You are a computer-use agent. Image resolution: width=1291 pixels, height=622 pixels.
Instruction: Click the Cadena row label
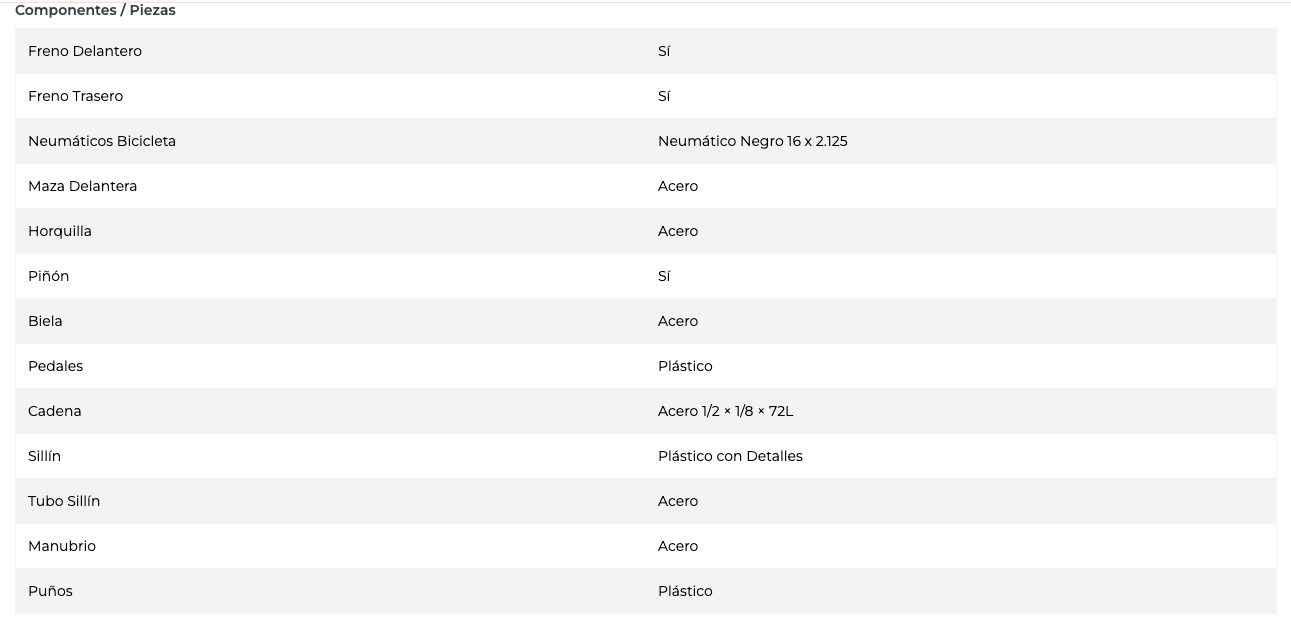(55, 411)
